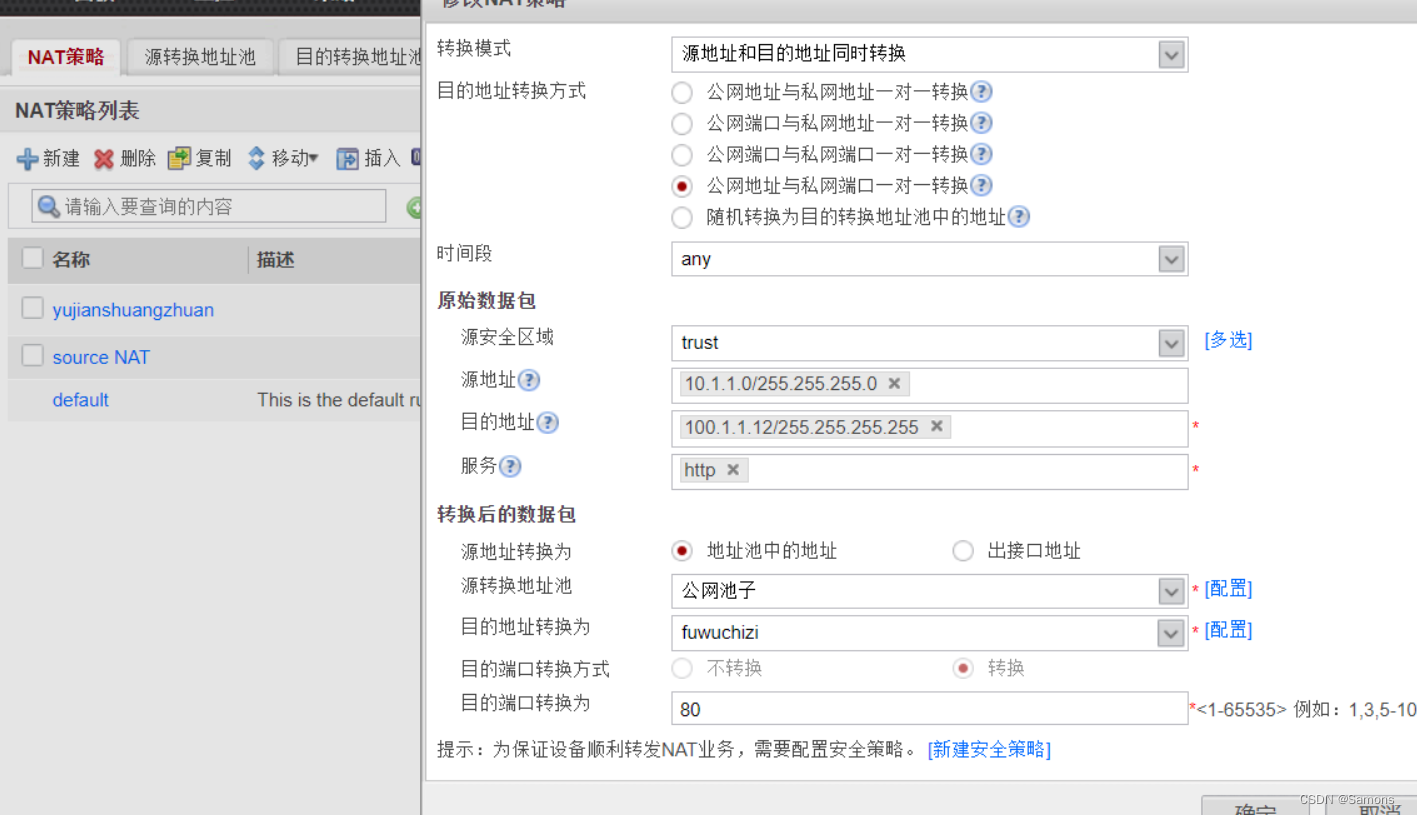Choose 地址池中的地址 source translation option

[682, 551]
